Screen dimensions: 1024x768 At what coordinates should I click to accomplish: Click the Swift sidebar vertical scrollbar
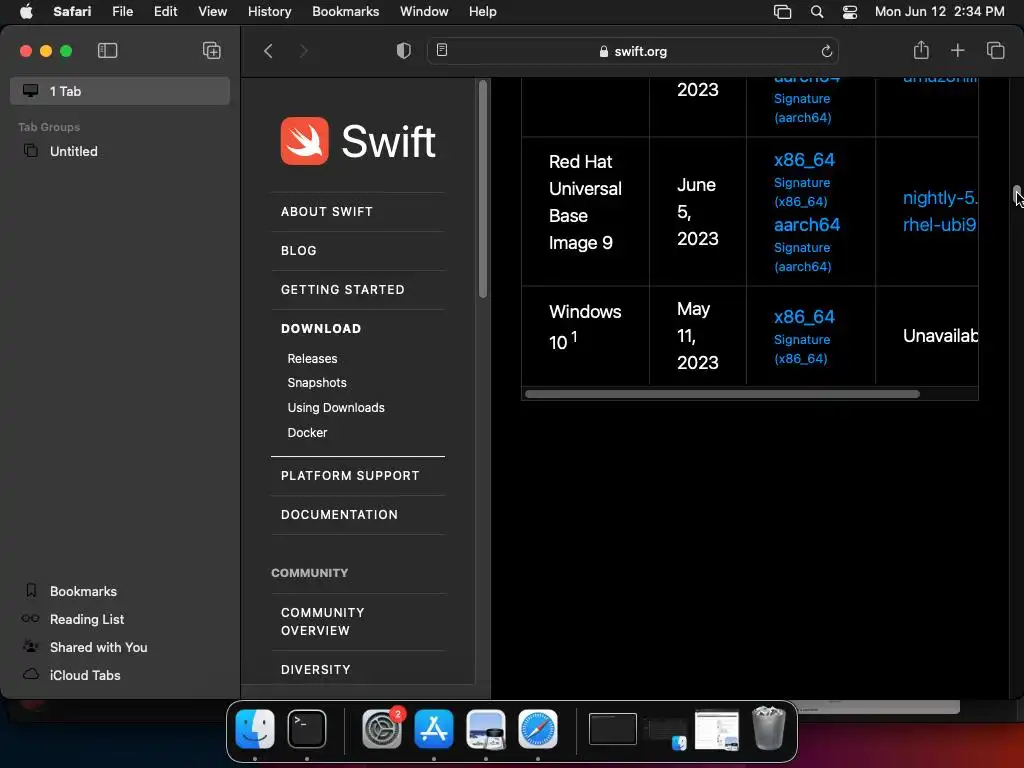[x=483, y=189]
